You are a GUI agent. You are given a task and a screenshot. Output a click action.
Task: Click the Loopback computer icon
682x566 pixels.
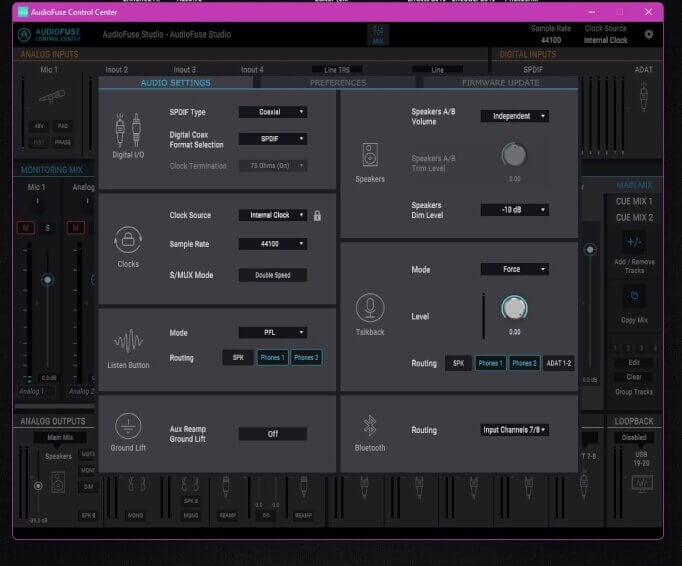642,484
